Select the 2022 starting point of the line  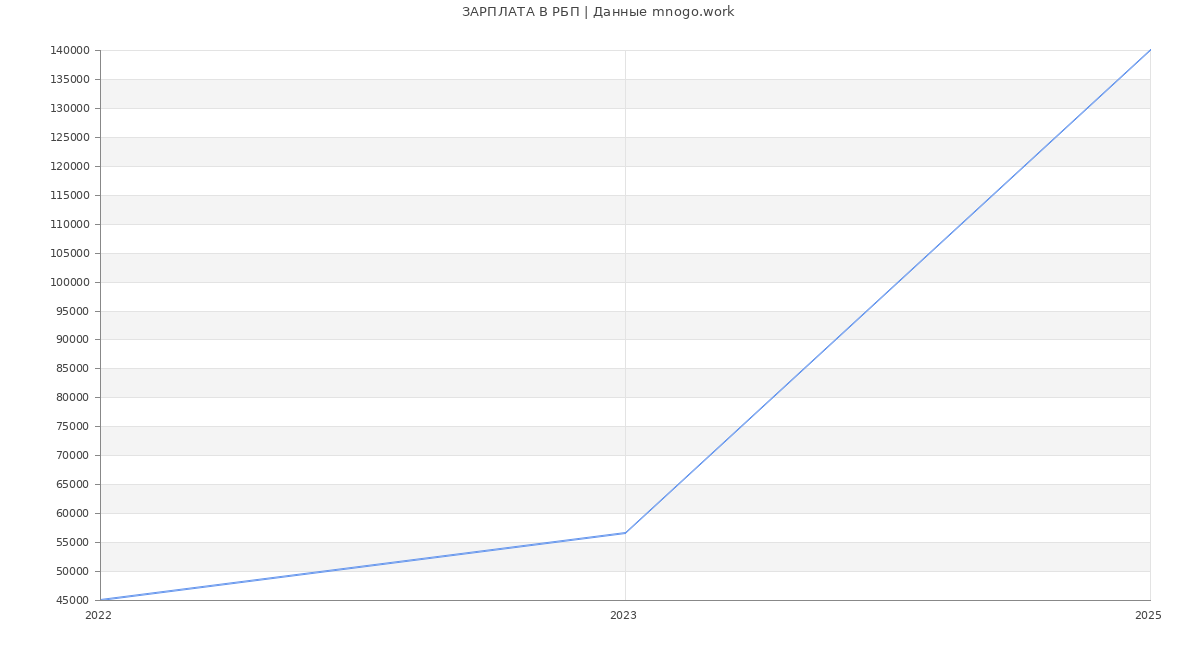click(101, 600)
